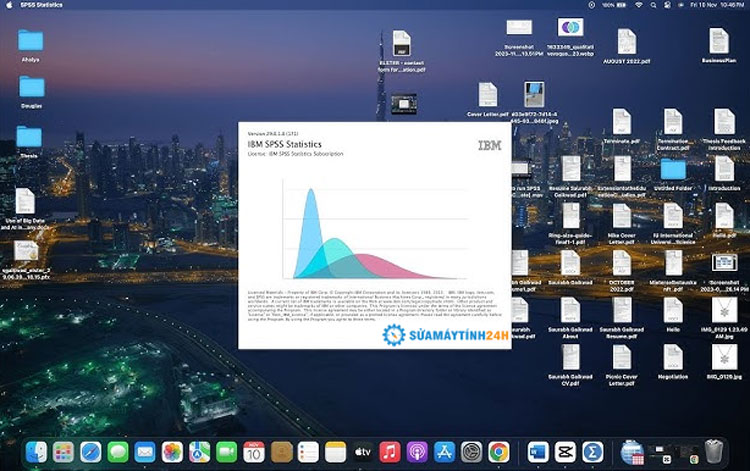Open Maps from the Dock
Image resolution: width=750 pixels, height=471 pixels.
199,452
